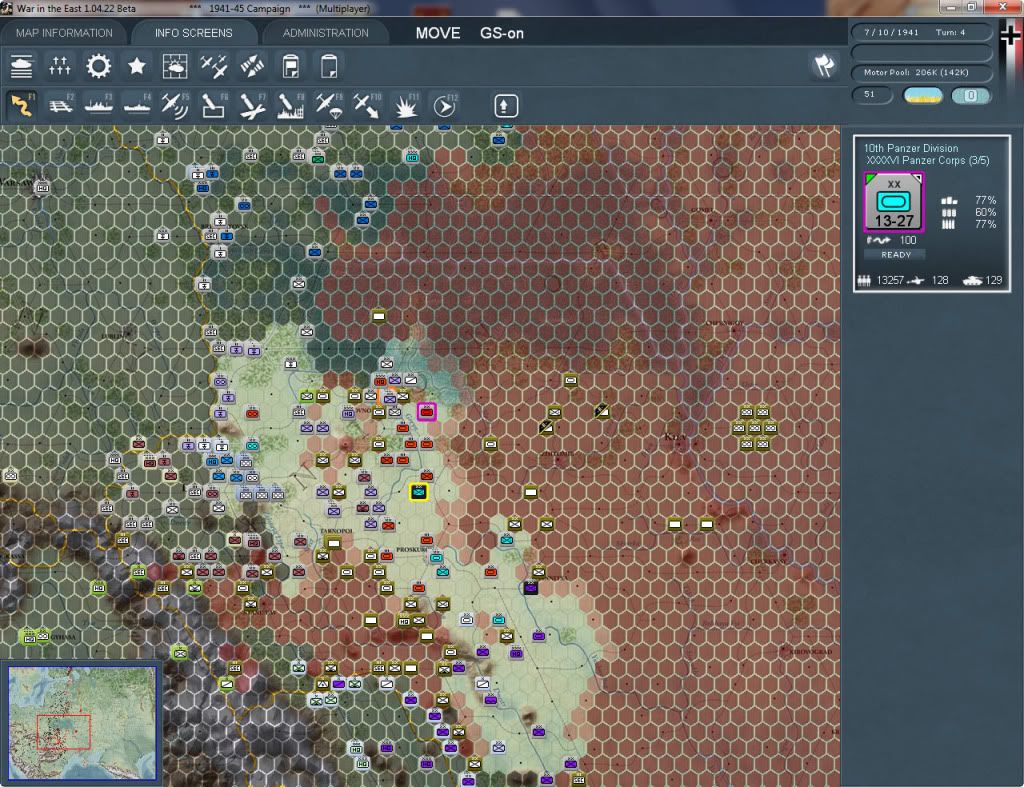Open the 10th Panzer Division name link
Viewport: 1024px width, 787px height.
[910, 148]
